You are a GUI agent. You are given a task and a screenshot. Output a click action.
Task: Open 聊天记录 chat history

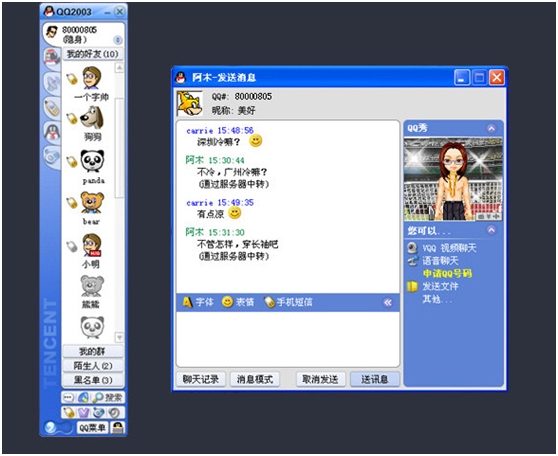pyautogui.click(x=201, y=379)
